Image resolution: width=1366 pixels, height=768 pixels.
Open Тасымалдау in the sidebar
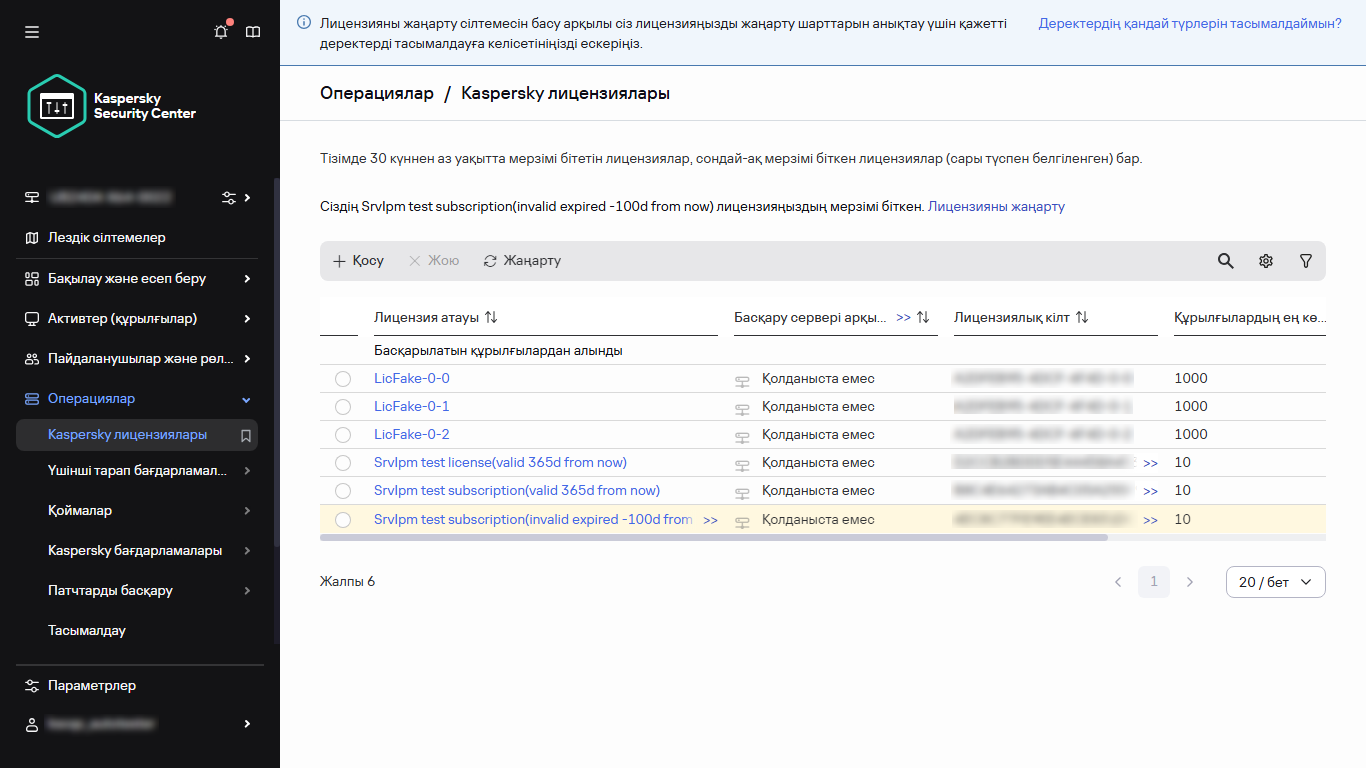[87, 631]
